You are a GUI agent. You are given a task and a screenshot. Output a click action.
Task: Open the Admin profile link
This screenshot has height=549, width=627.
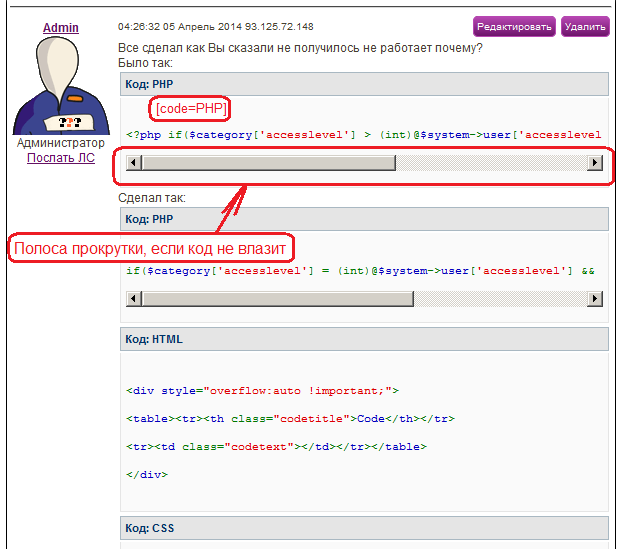pos(61,28)
